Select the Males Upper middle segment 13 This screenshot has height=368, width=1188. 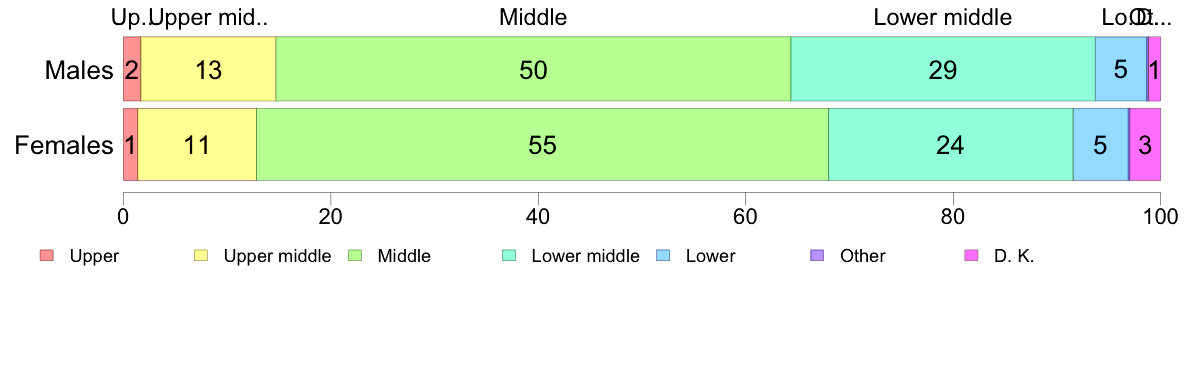click(208, 69)
